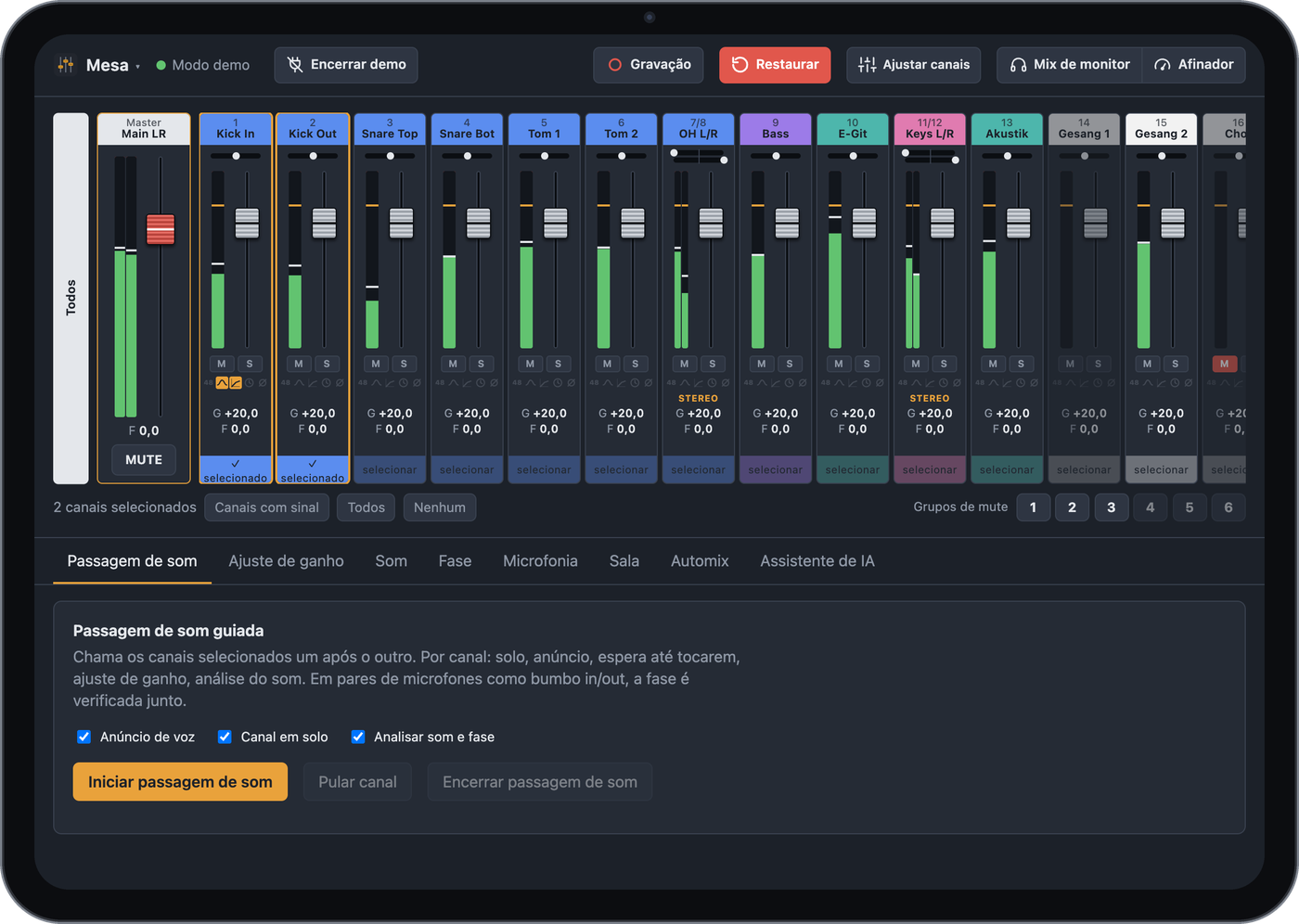Click the Bass channel EQ curve icon

pyautogui.click(x=762, y=383)
